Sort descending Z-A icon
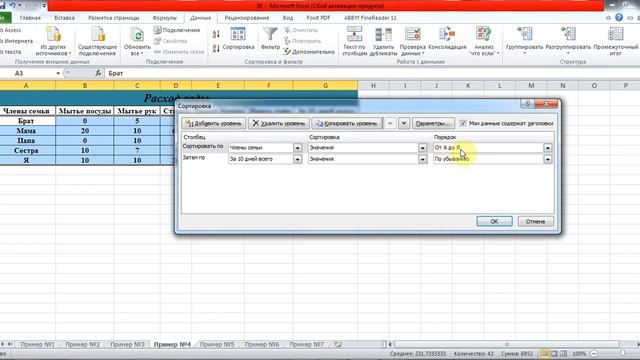This screenshot has width=640, height=360. click(216, 48)
